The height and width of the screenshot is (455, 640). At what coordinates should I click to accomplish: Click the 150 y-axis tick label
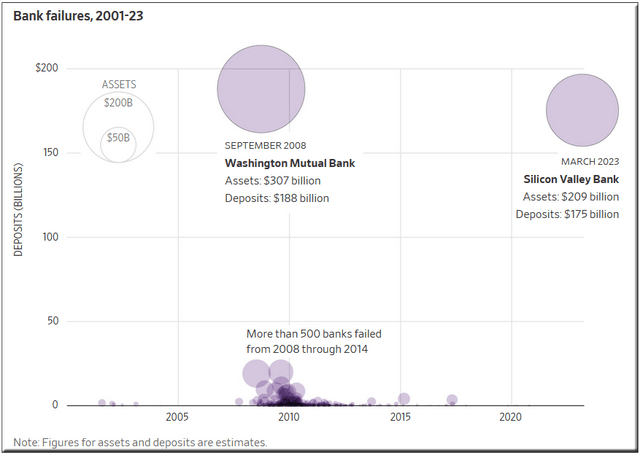click(x=51, y=152)
